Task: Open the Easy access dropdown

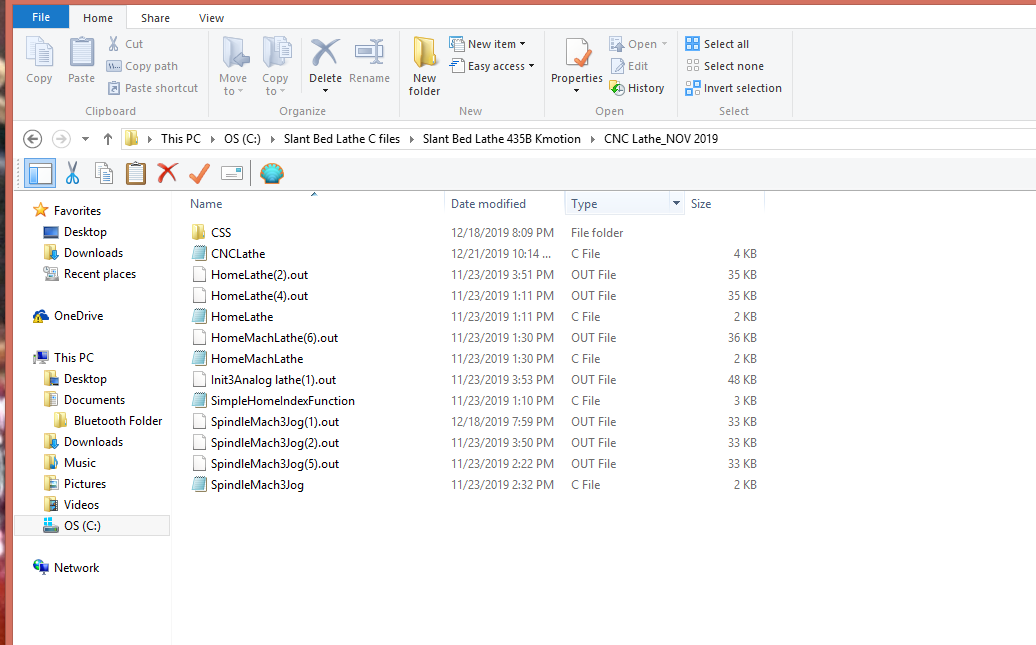Action: (492, 66)
